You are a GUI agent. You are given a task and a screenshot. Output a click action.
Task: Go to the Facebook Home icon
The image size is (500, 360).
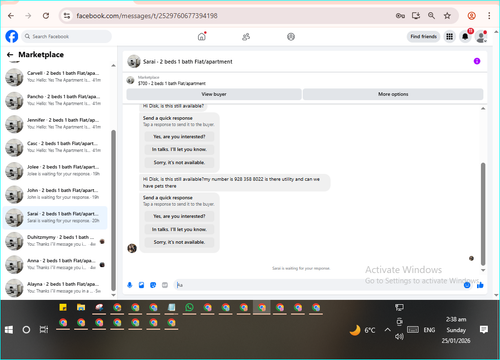point(202,36)
